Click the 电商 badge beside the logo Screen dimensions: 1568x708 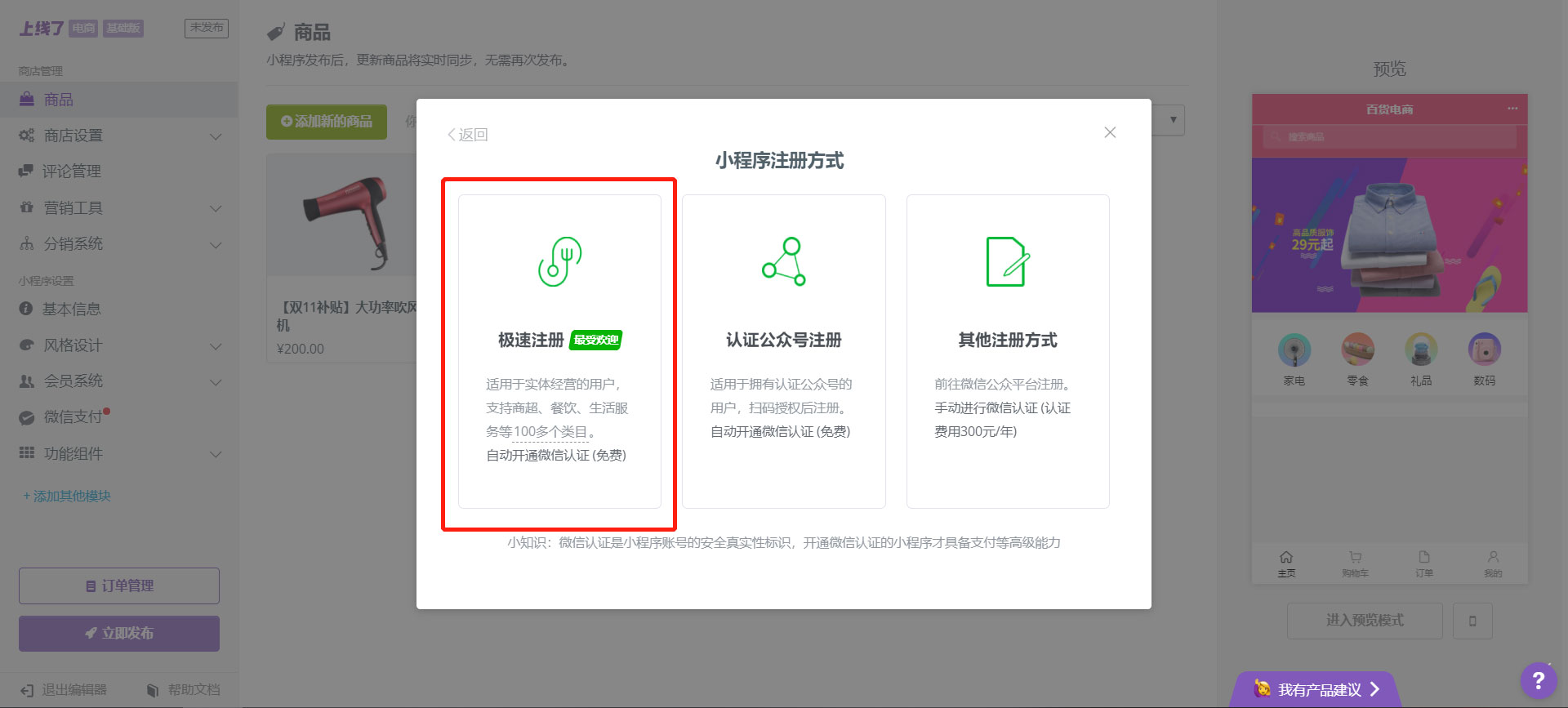[x=83, y=29]
